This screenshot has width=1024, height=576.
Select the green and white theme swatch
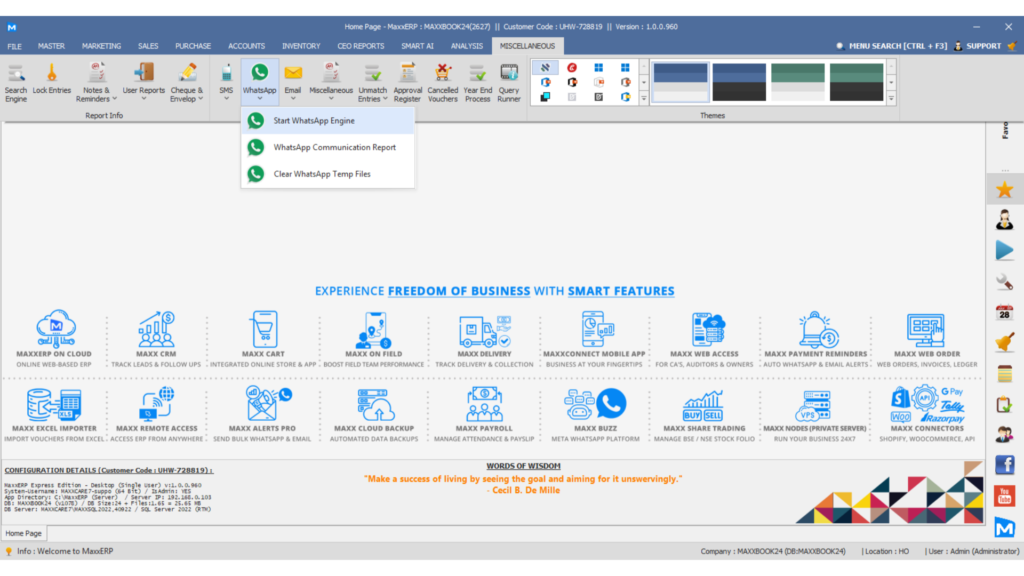798,82
